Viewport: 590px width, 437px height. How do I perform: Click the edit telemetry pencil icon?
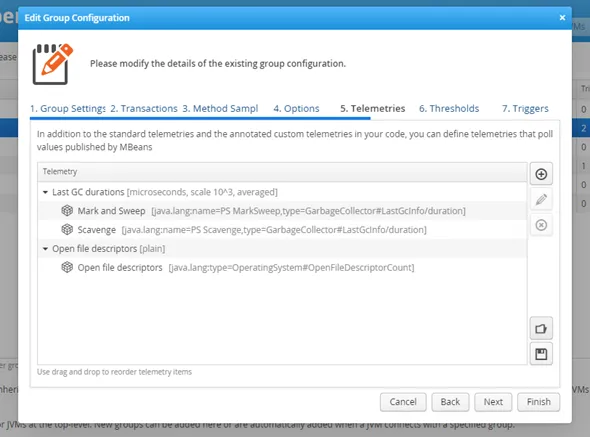[x=541, y=199]
